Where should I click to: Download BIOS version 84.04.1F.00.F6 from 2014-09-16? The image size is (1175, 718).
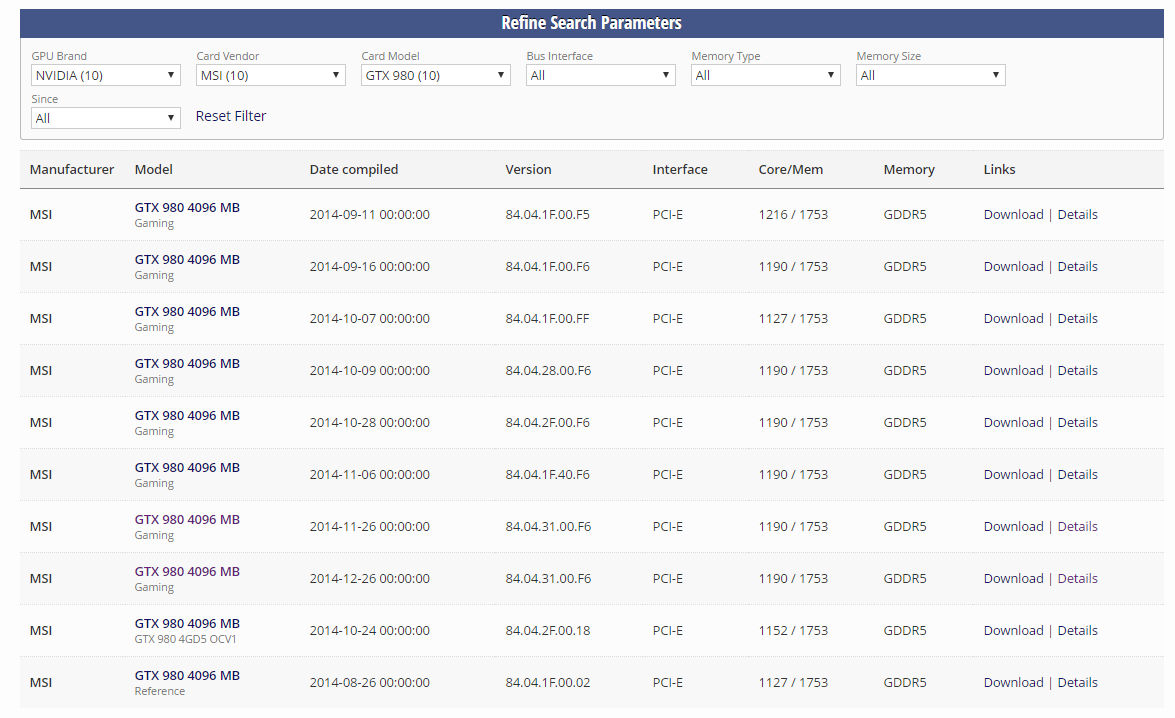point(1013,266)
